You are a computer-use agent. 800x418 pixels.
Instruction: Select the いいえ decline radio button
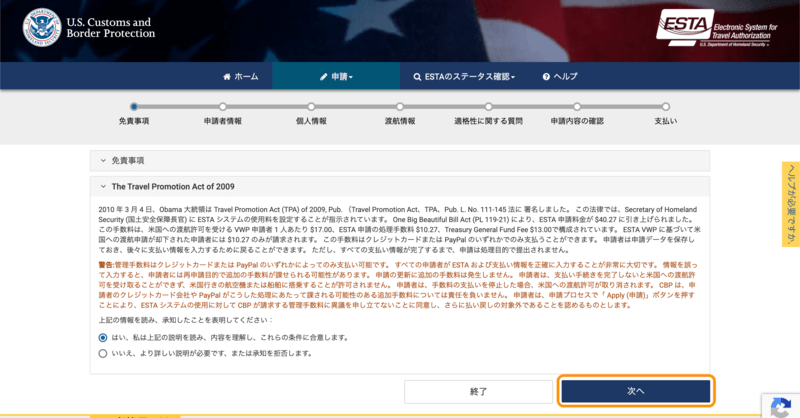coord(103,353)
